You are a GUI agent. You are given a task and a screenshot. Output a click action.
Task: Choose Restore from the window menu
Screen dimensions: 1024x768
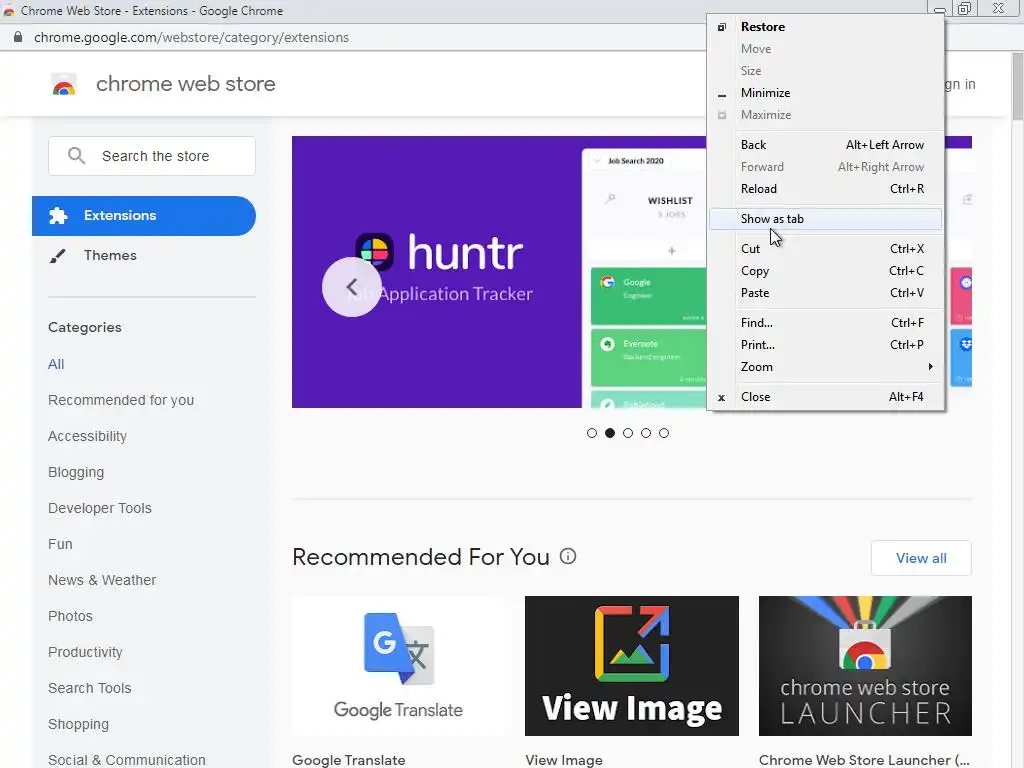(825, 27)
